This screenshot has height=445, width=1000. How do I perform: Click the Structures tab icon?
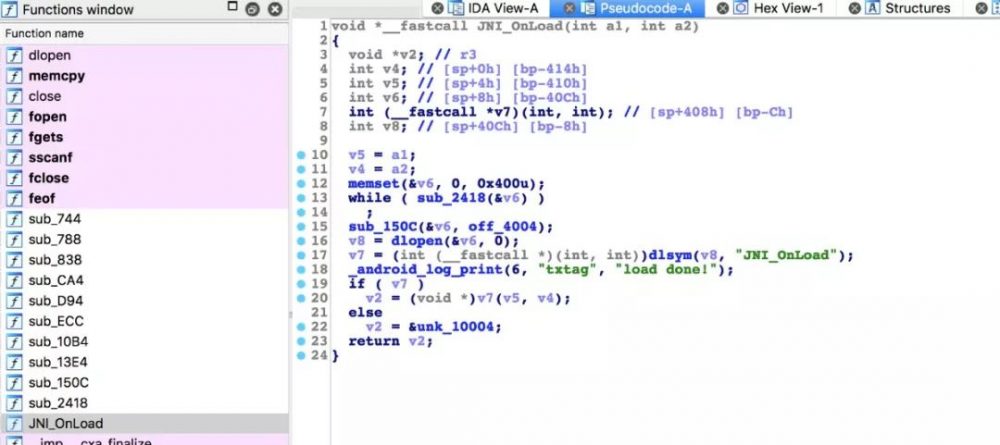tap(872, 8)
